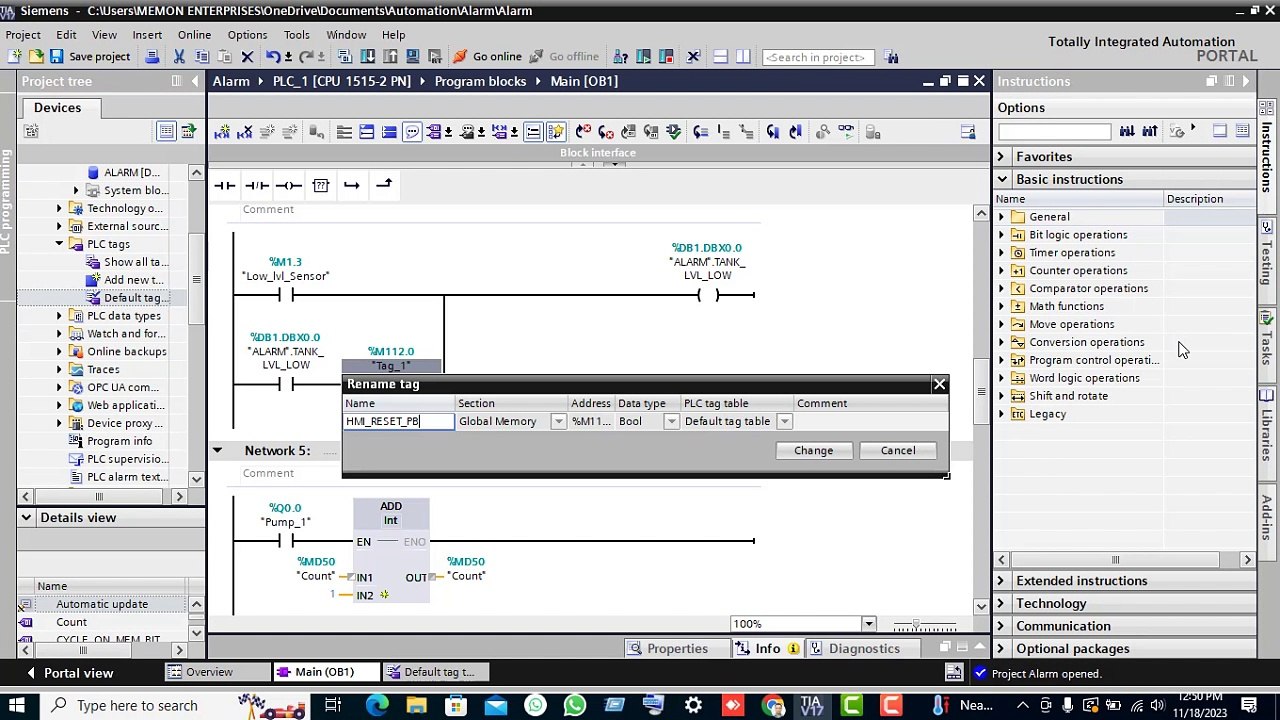Open the Section Global Memory dropdown
This screenshot has width=1280, height=720.
click(558, 422)
